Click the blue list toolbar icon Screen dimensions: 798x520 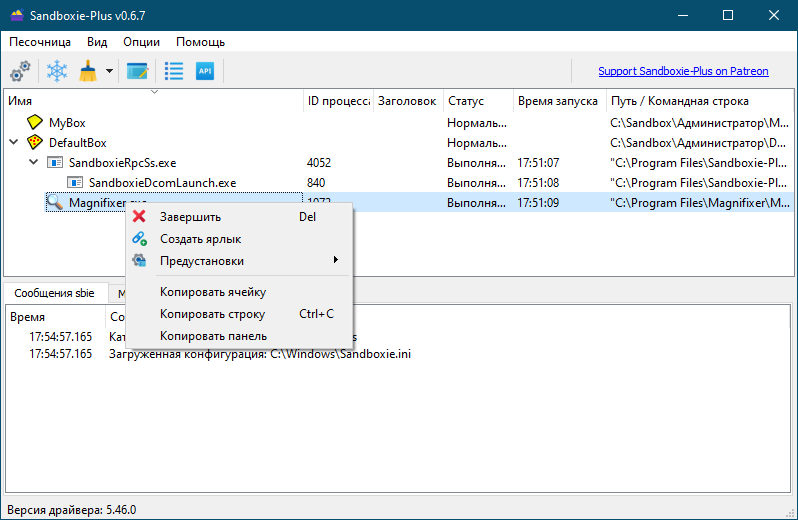point(174,71)
